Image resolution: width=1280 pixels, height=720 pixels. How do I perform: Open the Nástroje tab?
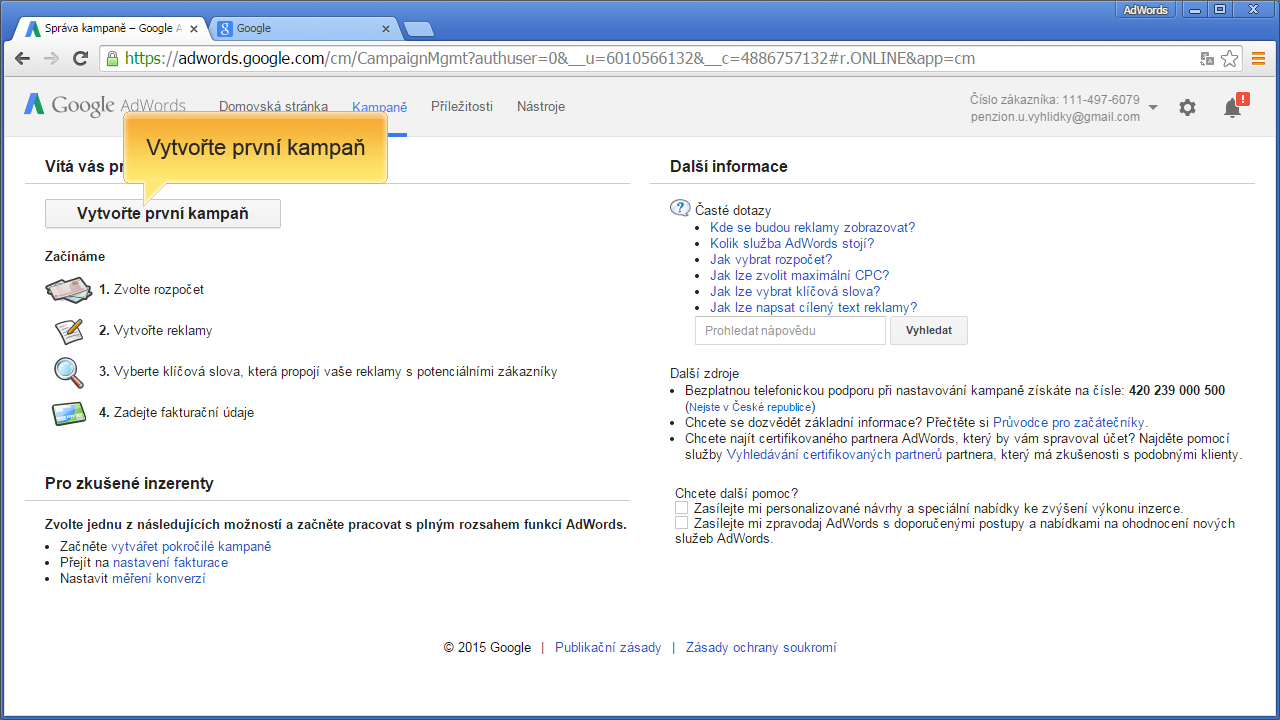[541, 106]
